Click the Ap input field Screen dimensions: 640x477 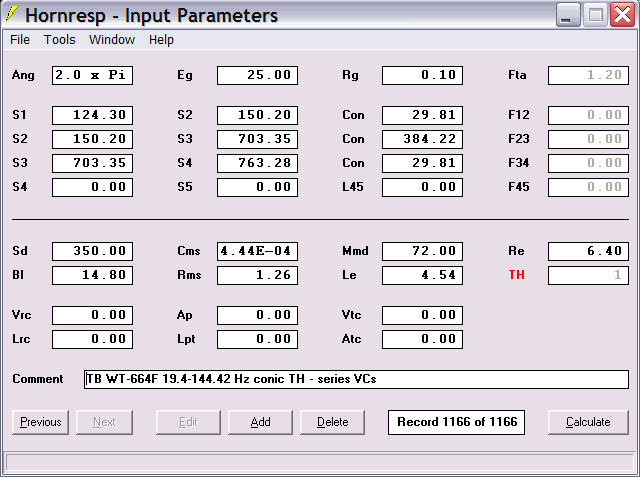pos(258,315)
